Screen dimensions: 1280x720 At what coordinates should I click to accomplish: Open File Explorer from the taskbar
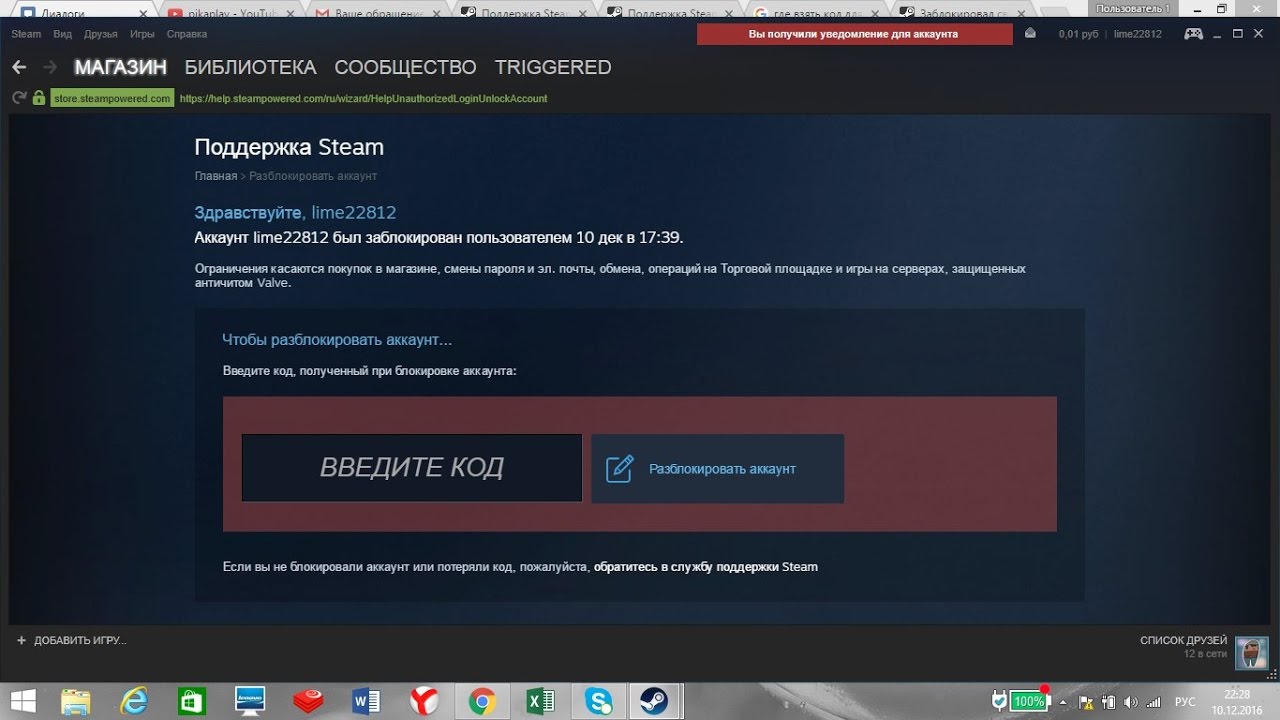point(76,701)
